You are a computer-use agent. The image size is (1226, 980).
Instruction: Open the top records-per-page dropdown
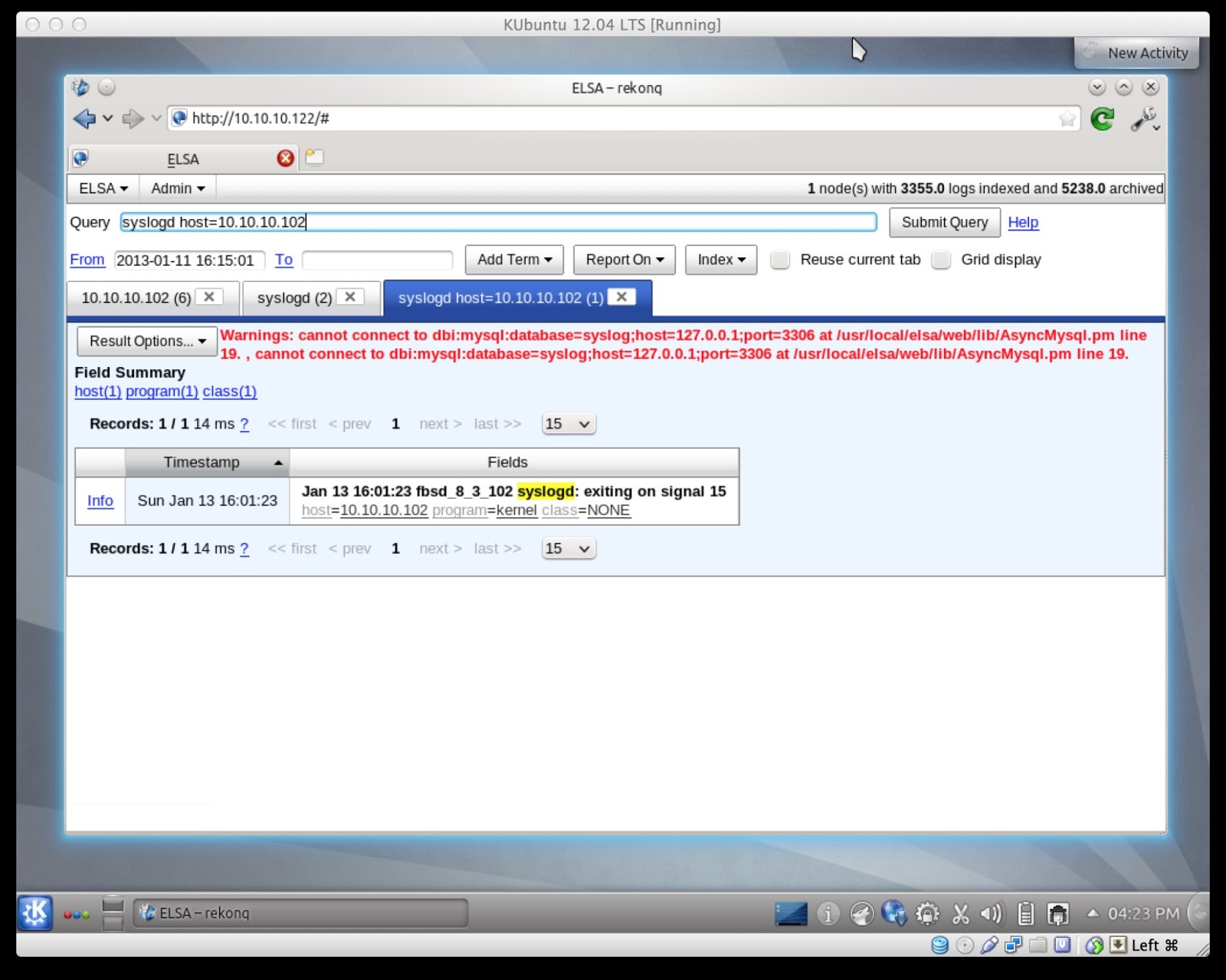pyautogui.click(x=568, y=424)
